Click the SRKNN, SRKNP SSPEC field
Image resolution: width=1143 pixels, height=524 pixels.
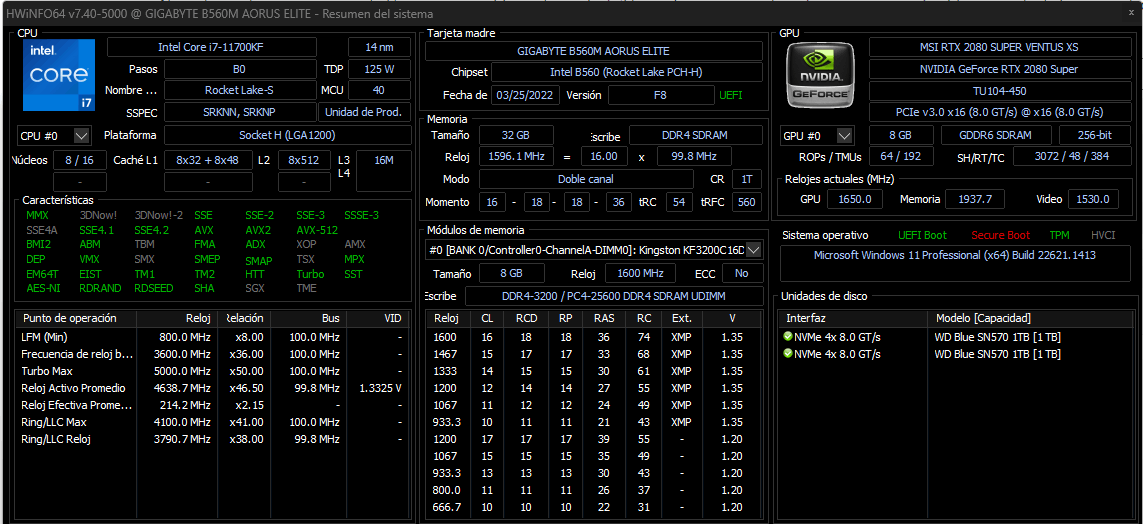pos(240,112)
